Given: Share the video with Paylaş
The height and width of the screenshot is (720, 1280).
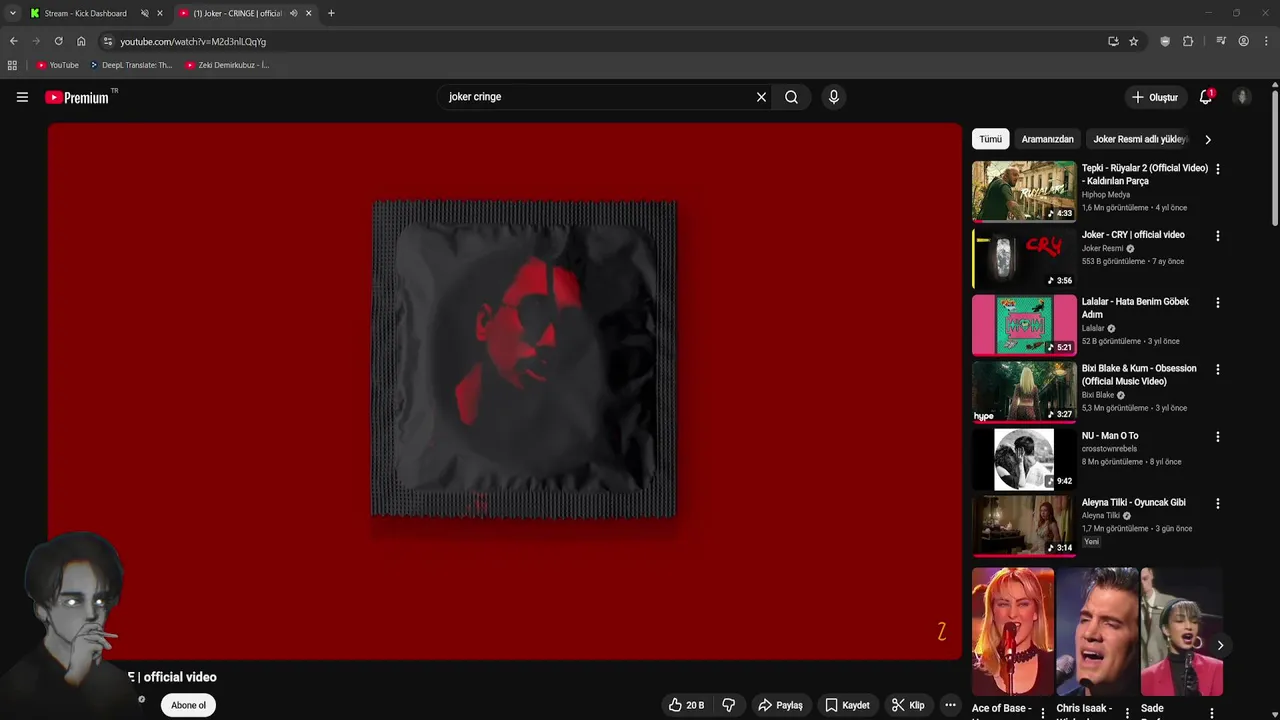Looking at the screenshot, I should click(781, 705).
